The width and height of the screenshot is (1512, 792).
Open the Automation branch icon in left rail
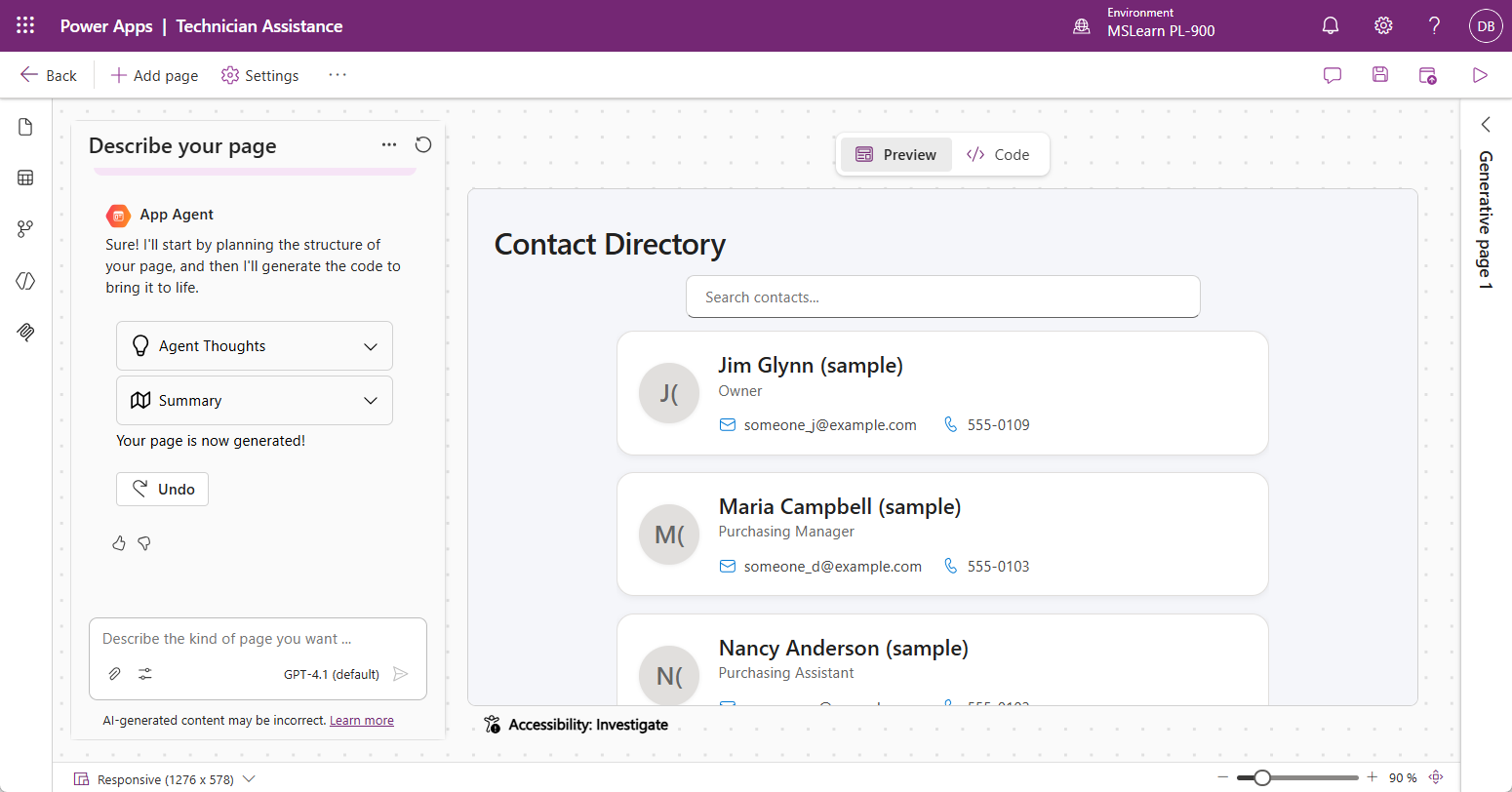(x=26, y=229)
